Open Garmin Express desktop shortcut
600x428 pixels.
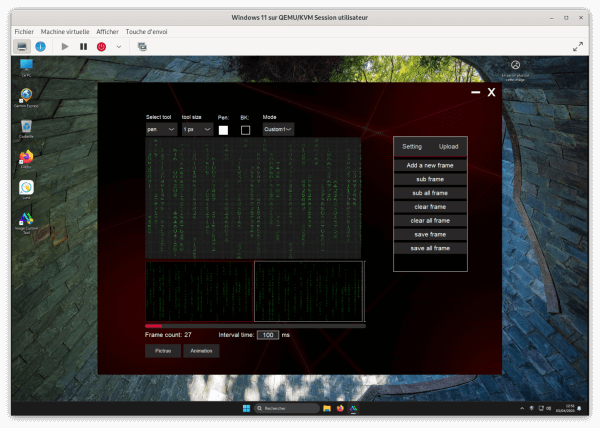click(x=26, y=96)
